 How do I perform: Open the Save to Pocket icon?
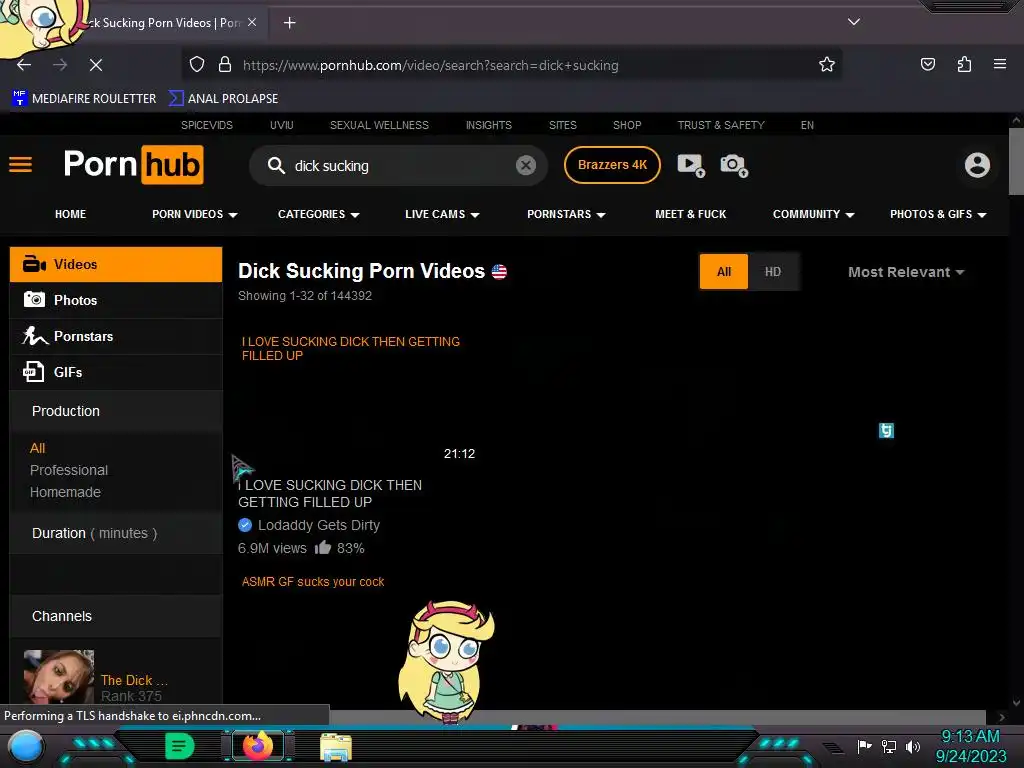(x=927, y=64)
